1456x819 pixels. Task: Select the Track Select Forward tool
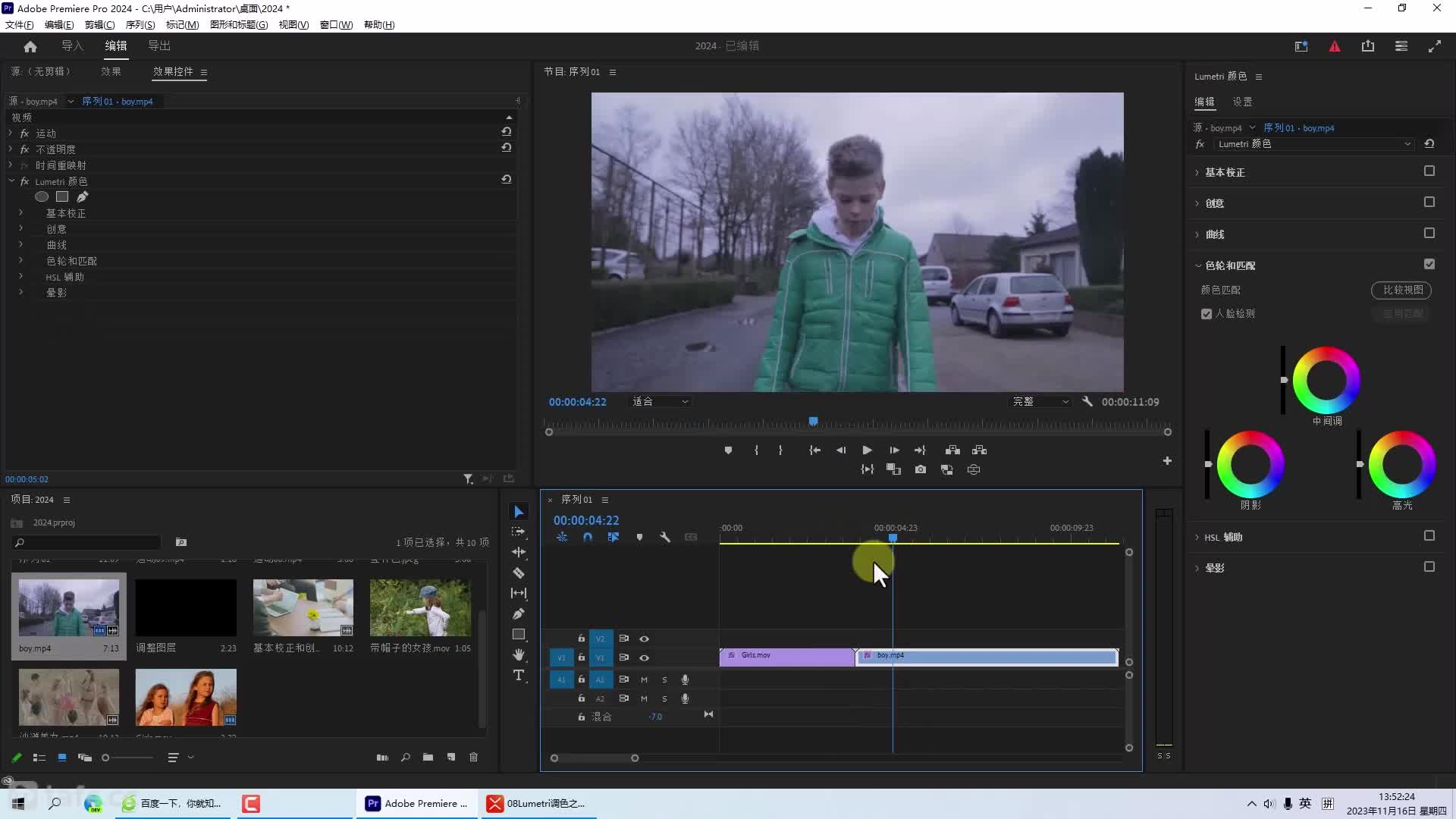(x=519, y=532)
